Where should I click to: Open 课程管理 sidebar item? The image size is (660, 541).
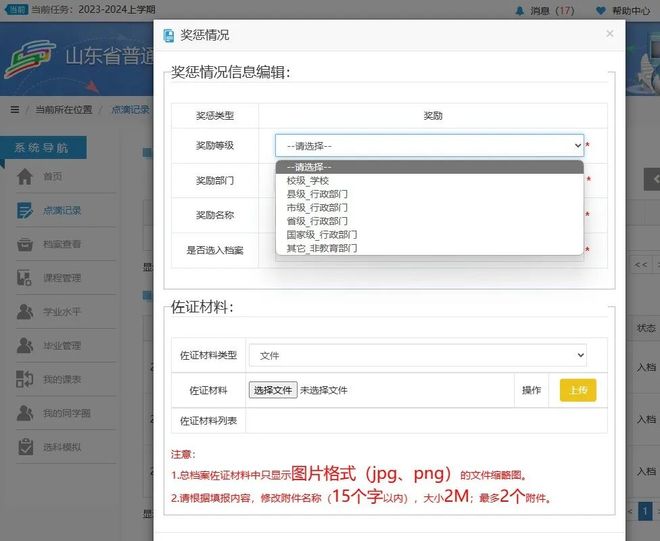pyautogui.click(x=62, y=278)
